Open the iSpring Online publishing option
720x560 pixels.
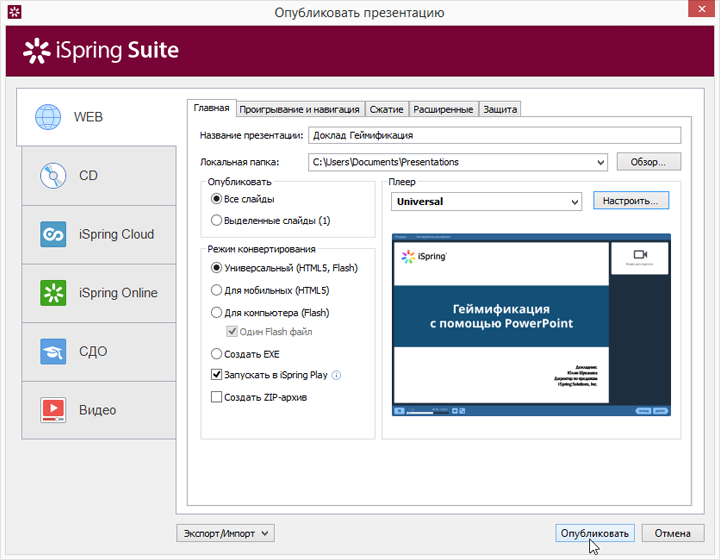tap(99, 293)
